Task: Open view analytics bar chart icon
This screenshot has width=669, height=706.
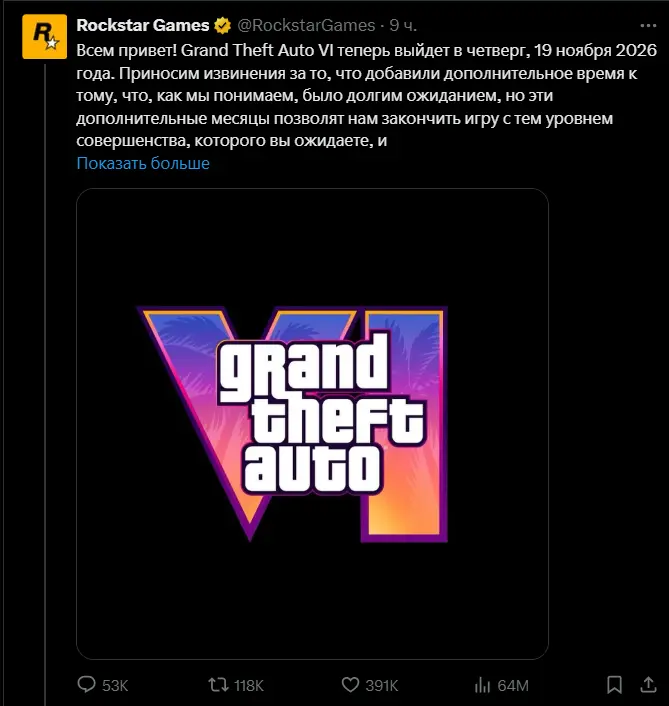Action: pos(482,685)
